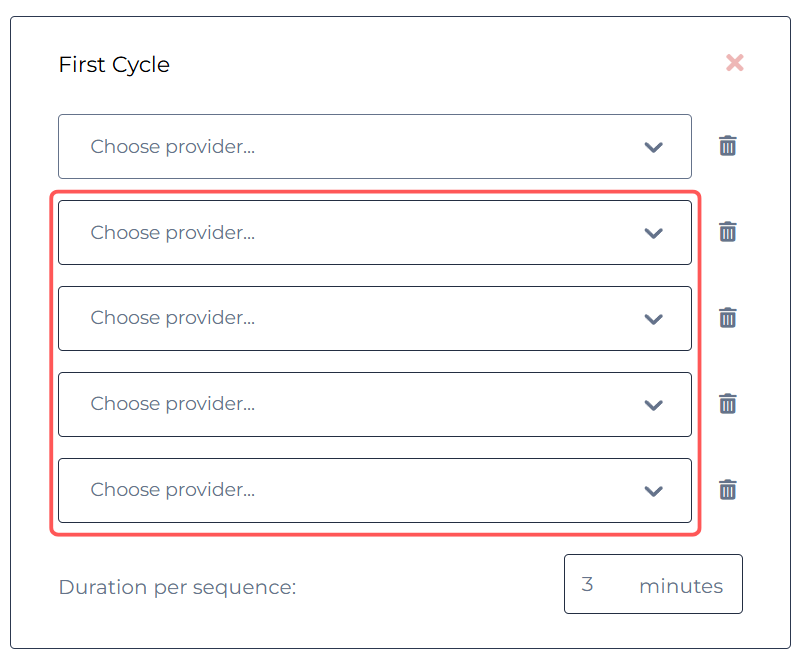
Task: Expand the fifth provider list via its chevron
Action: 654,491
